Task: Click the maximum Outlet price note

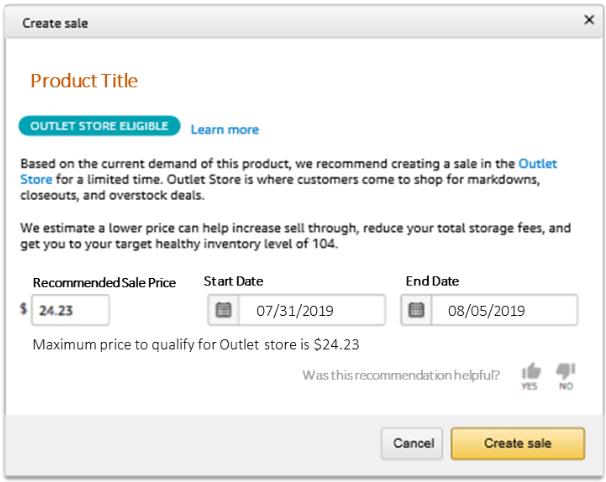Action: tap(196, 345)
